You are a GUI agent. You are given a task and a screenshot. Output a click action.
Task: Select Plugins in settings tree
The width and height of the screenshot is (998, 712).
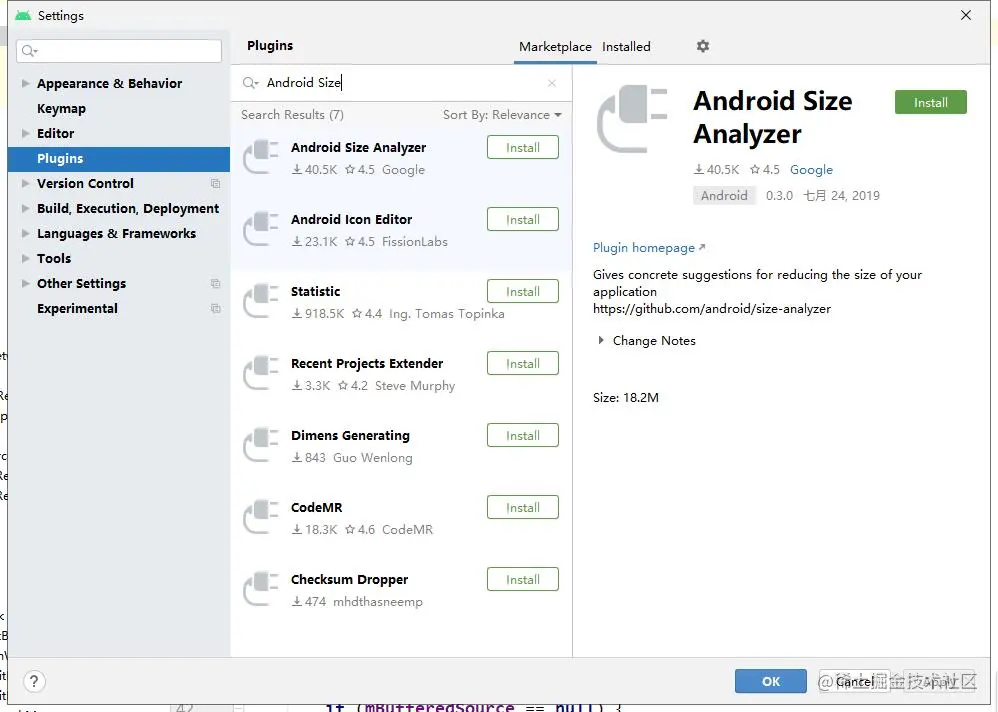(x=119, y=158)
